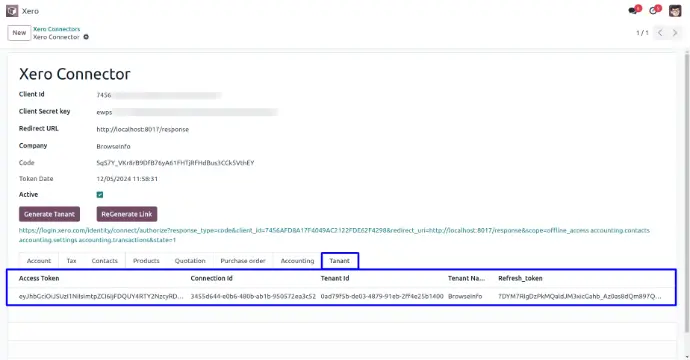Screen dimensions: 690x360
Task: Click the vertical scrollbar on right
Action: coord(687,192)
